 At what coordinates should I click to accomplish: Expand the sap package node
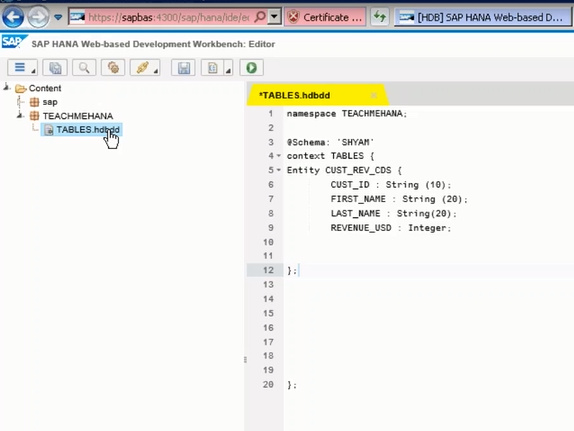pos(20,101)
